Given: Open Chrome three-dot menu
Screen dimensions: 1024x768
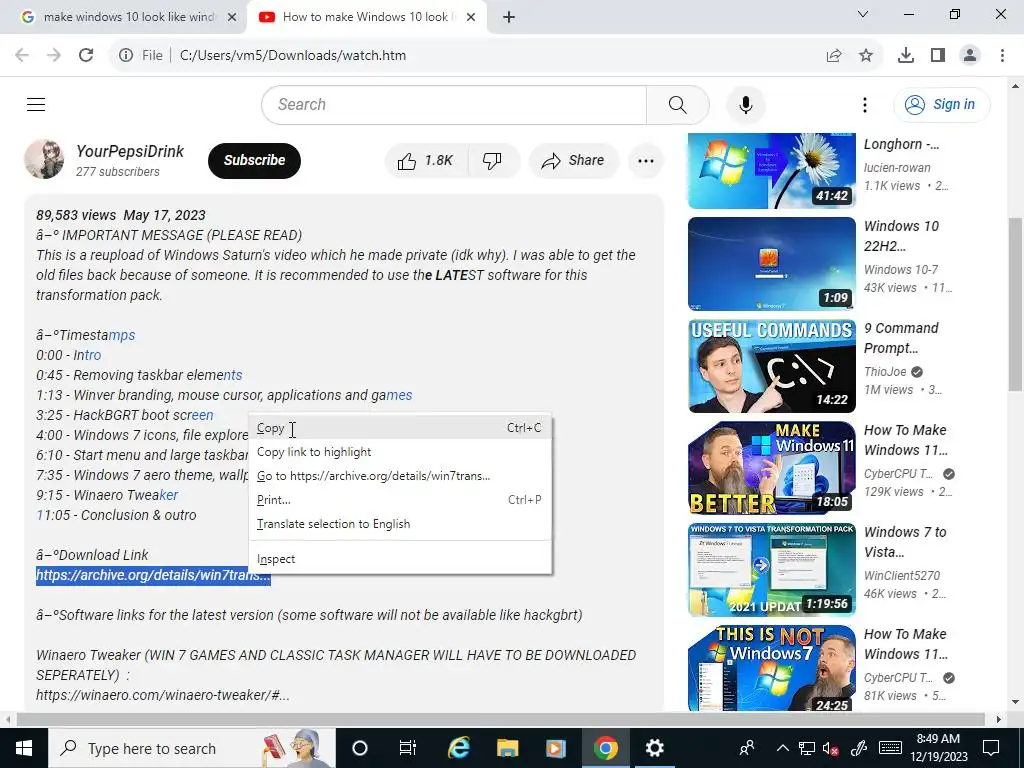Looking at the screenshot, I should coord(1002,56).
